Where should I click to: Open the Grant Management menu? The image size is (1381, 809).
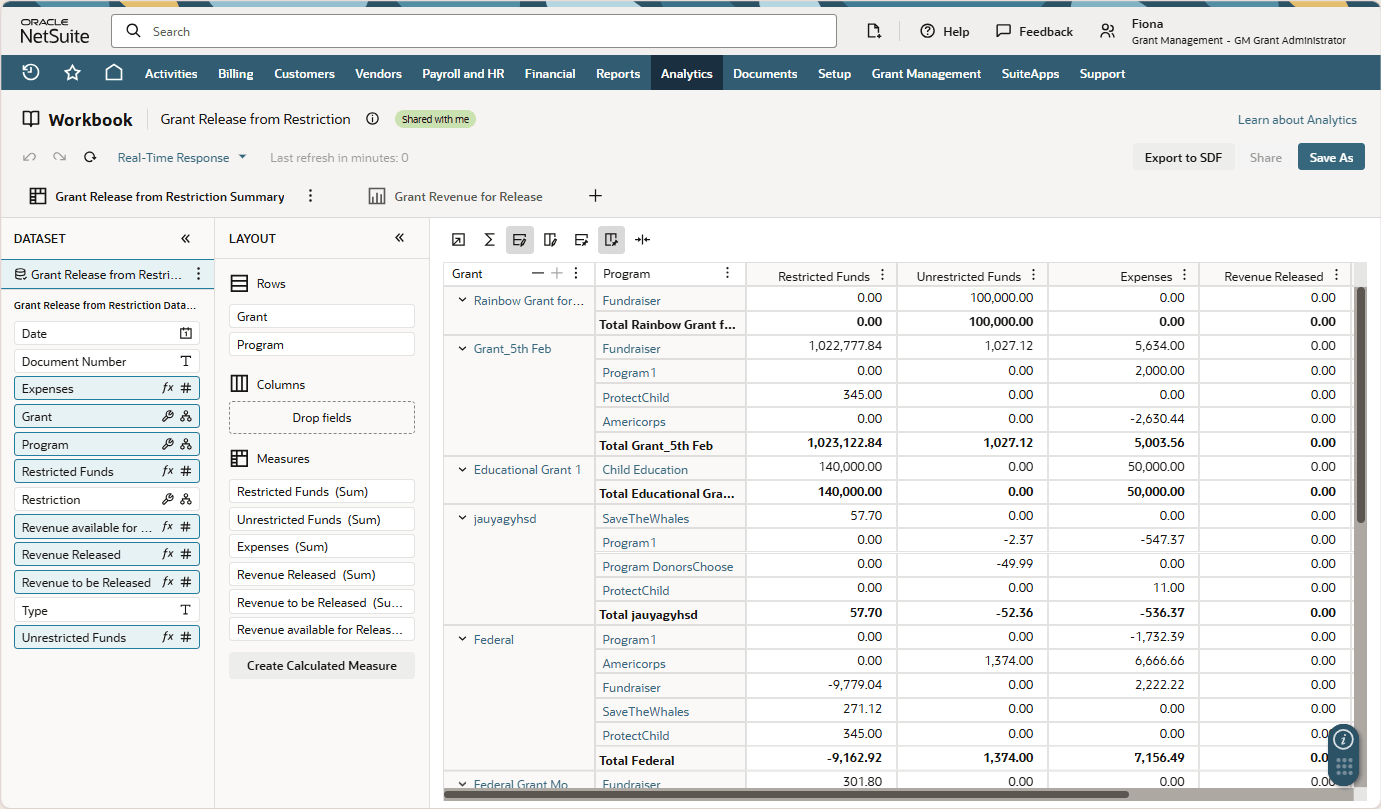coord(926,72)
